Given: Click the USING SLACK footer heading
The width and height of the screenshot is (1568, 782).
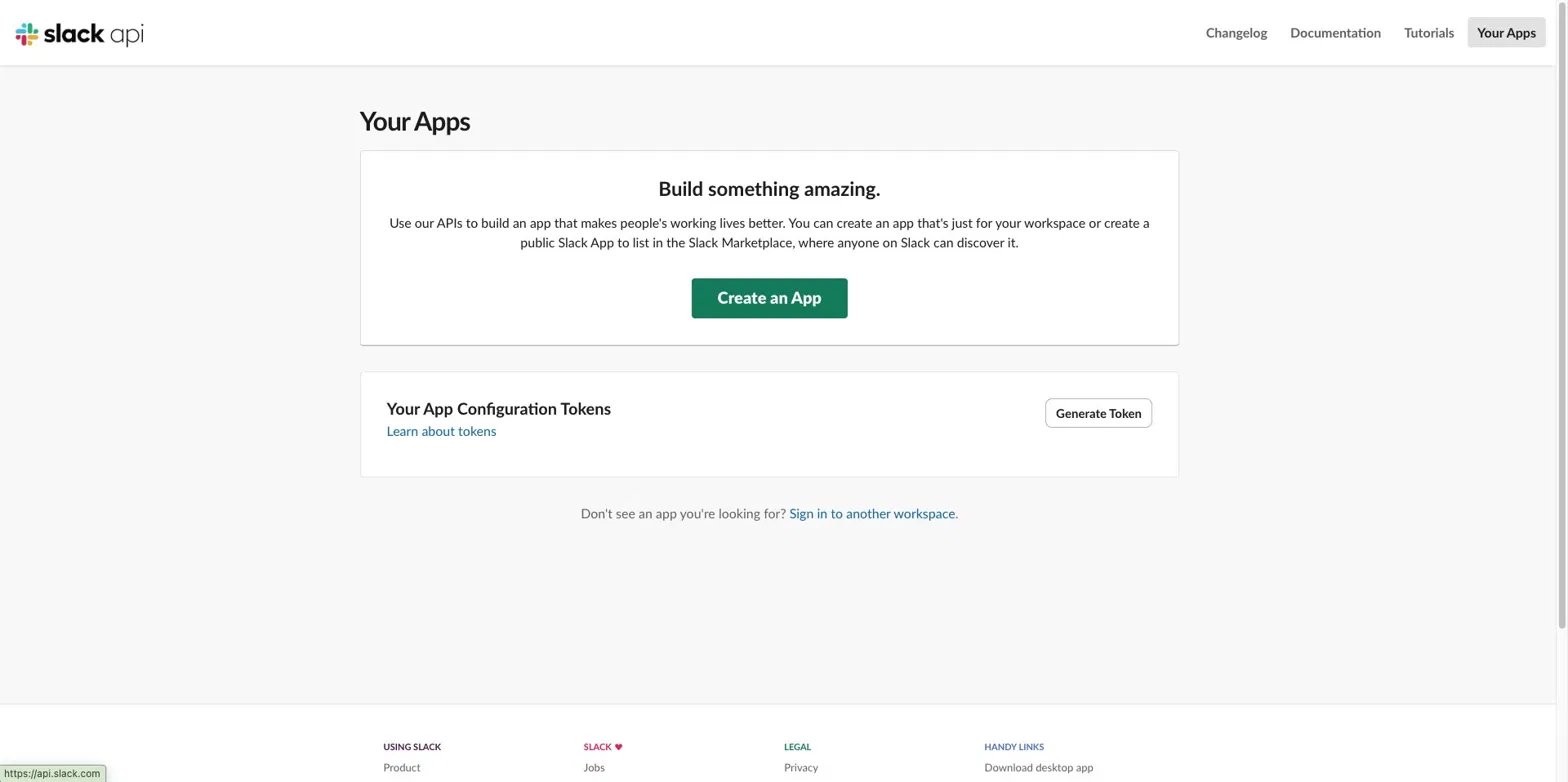Looking at the screenshot, I should tap(412, 747).
